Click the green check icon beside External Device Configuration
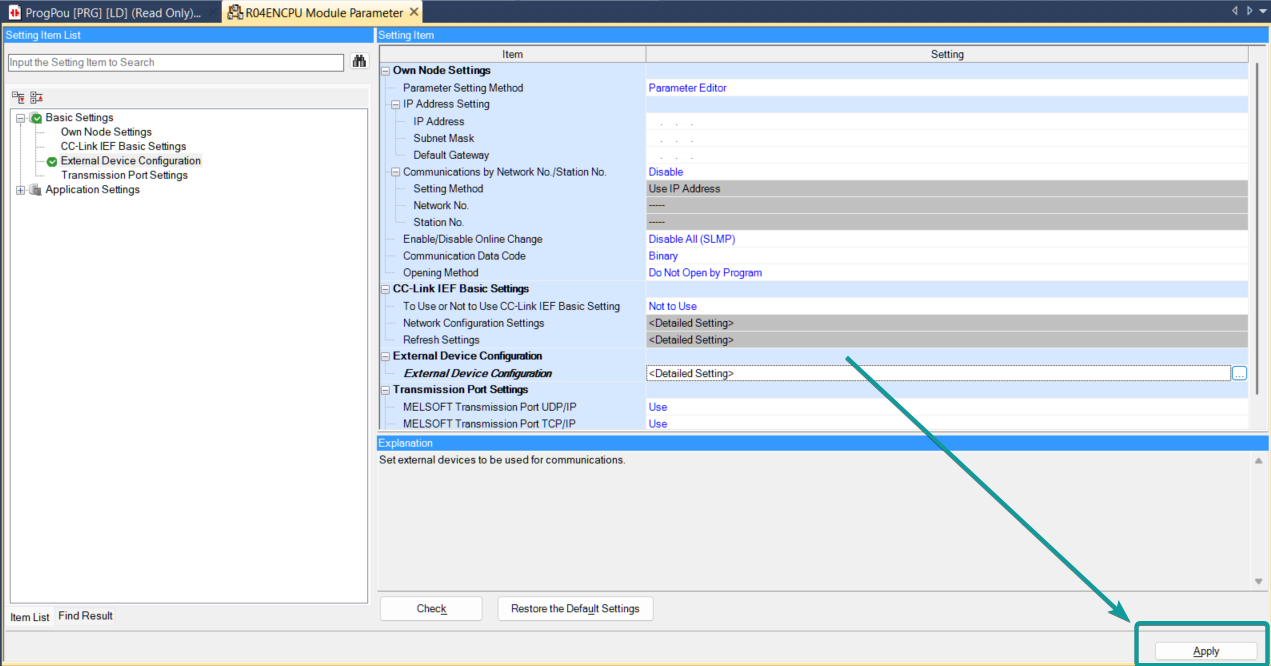The height and width of the screenshot is (666, 1271). (52, 161)
